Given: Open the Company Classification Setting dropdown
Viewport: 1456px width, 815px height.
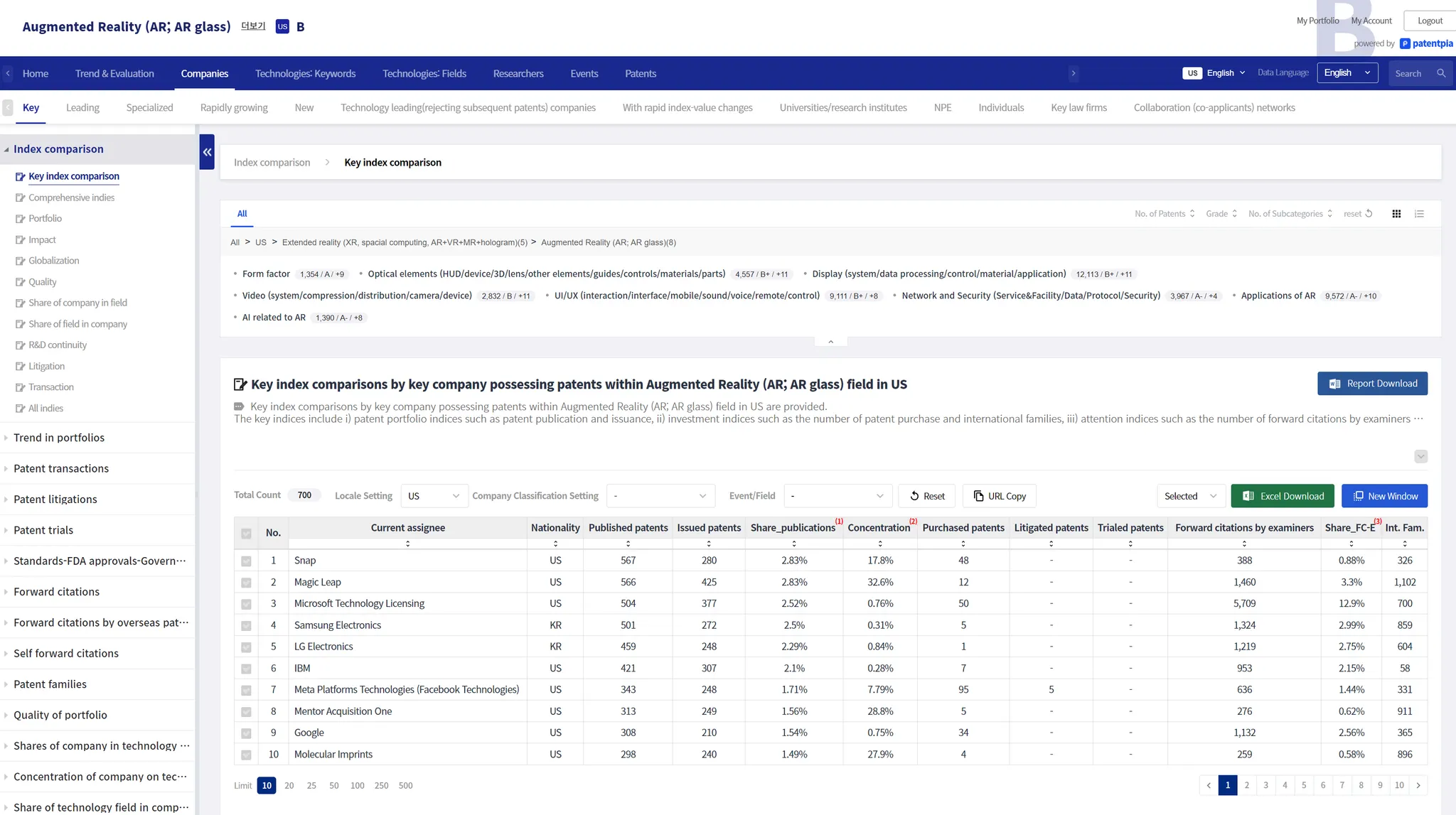Looking at the screenshot, I should (660, 496).
